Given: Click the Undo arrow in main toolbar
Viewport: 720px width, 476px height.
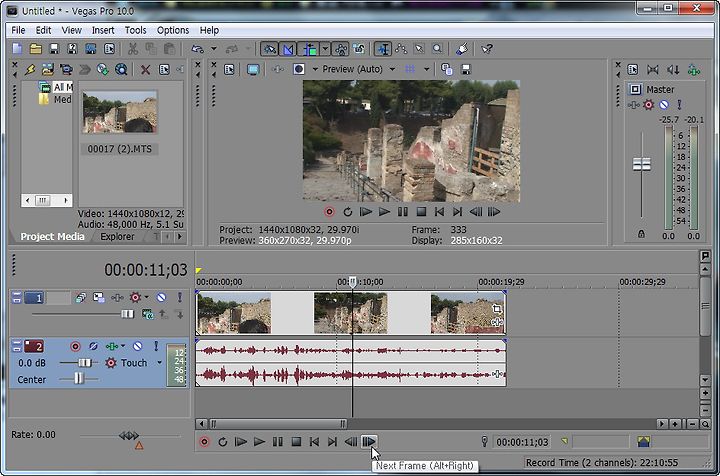Looking at the screenshot, I should tap(197, 49).
